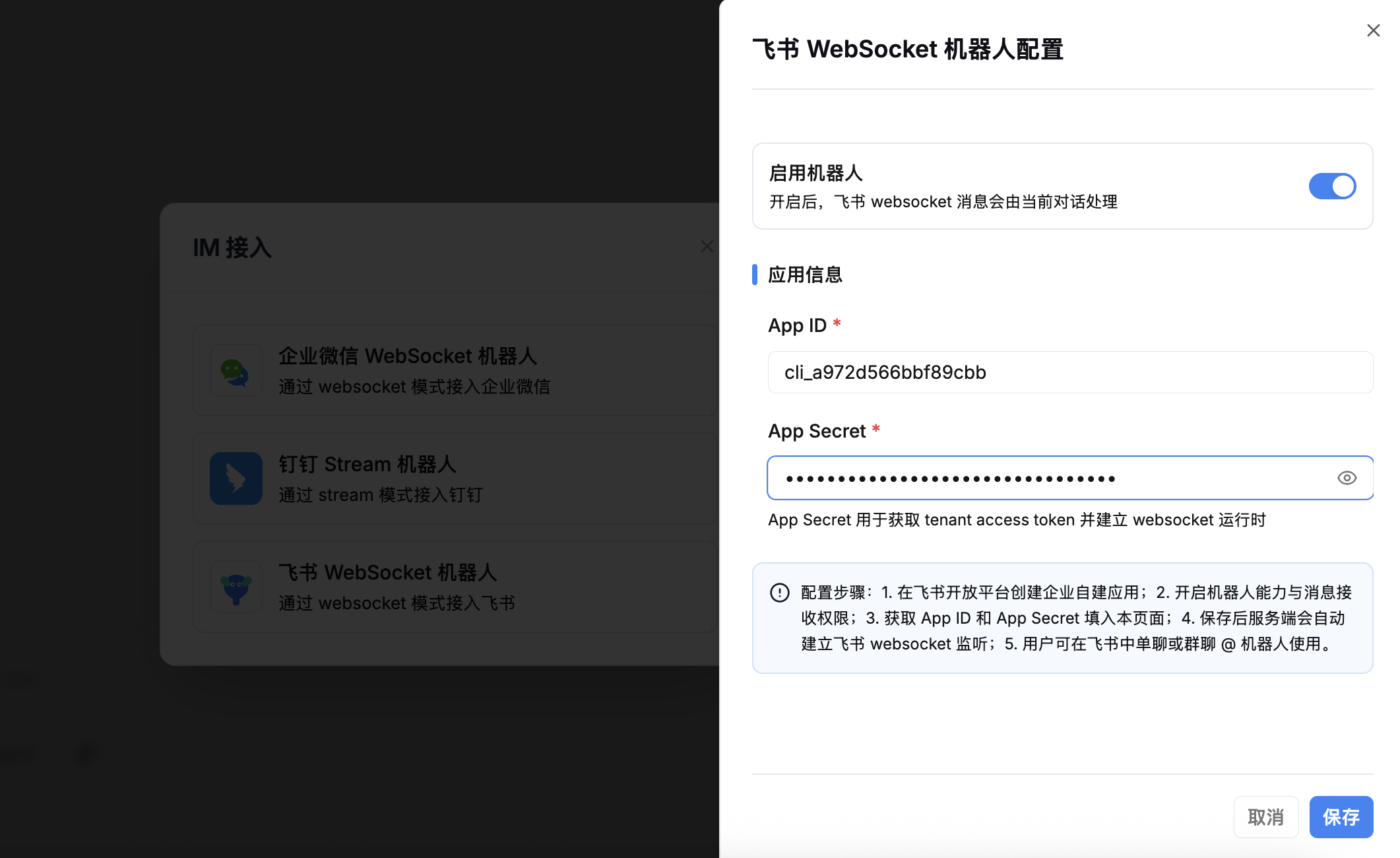Select the 飞书 WebSocket 机器人 card icon
Screen dimensions: 1400x858
(x=236, y=587)
